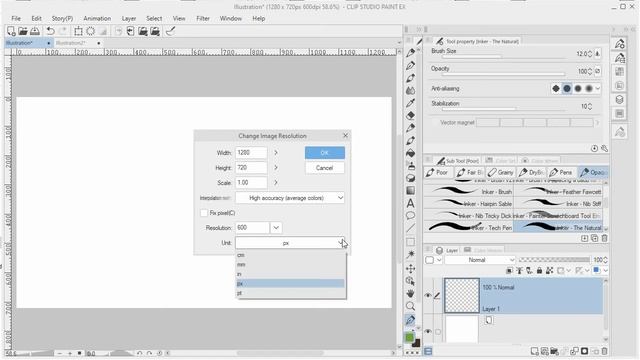640x360 pixels.
Task: Select the Fill bucket tool
Action: coord(411,153)
